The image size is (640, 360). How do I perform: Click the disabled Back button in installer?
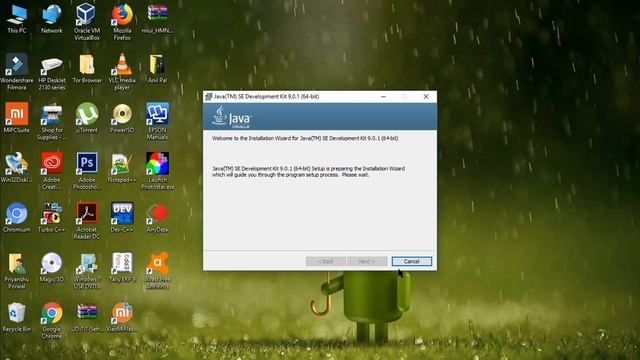tap(326, 261)
